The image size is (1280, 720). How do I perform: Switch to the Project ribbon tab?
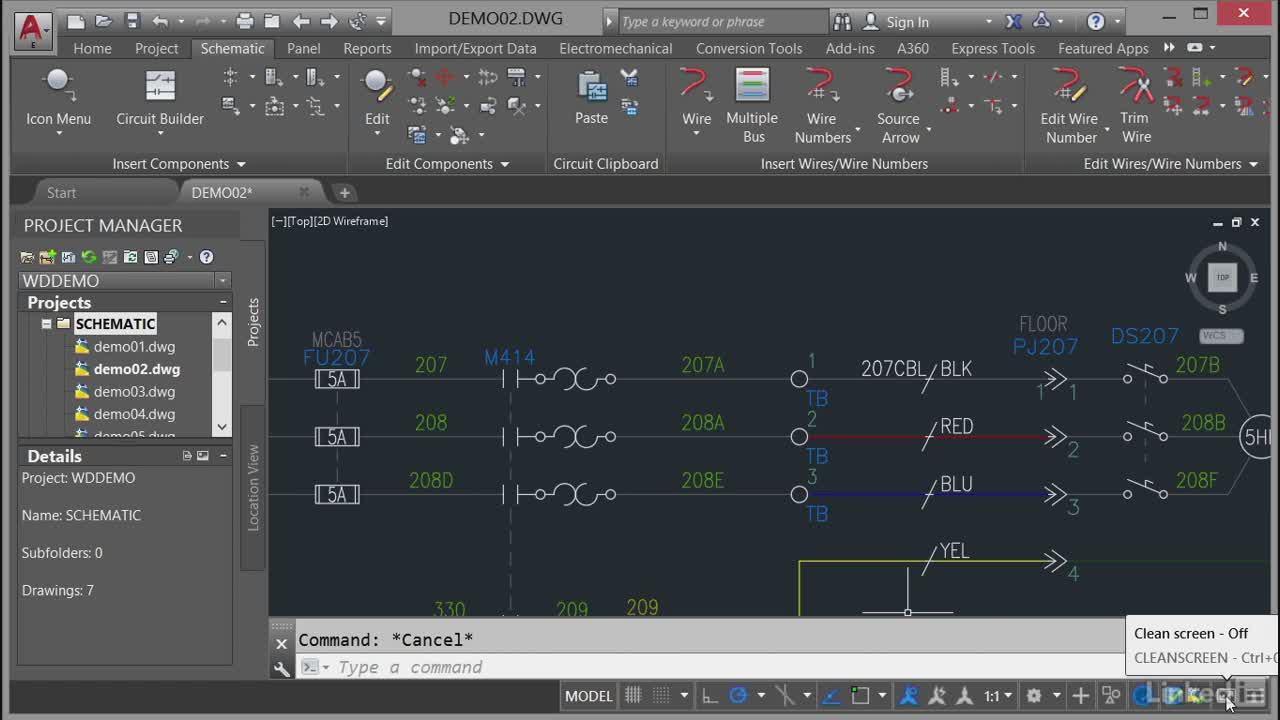coord(156,48)
